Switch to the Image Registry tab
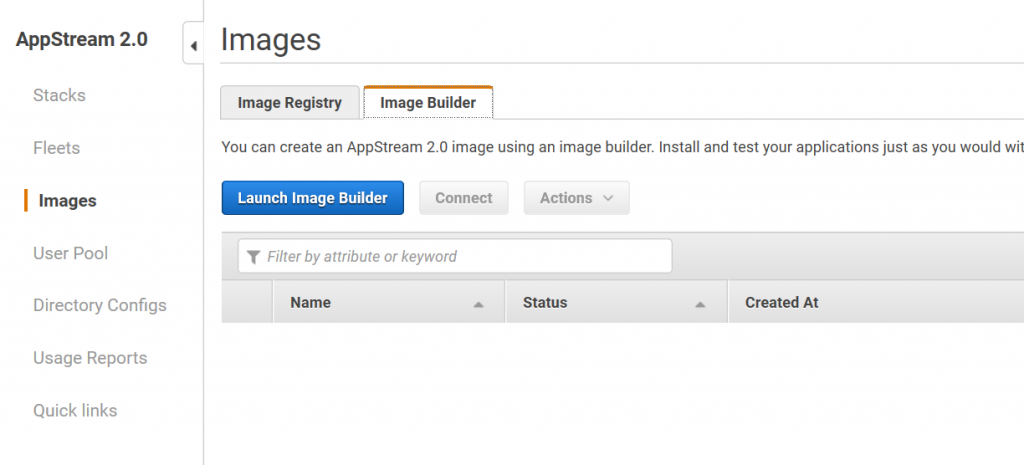Viewport: 1024px width, 465px height. pos(290,103)
